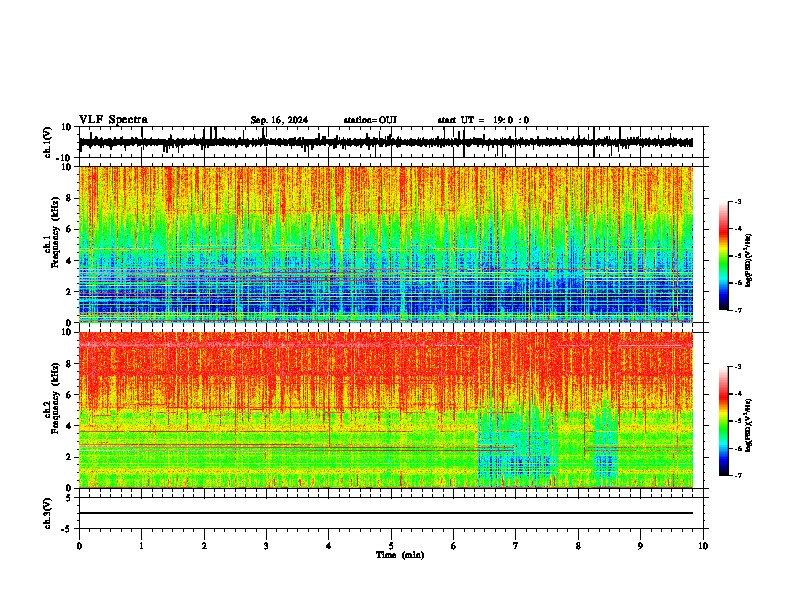The height and width of the screenshot is (612, 792).
Task: Click the 8 kHz tick on ch.1 frequency axis
Action: pyautogui.click(x=69, y=198)
